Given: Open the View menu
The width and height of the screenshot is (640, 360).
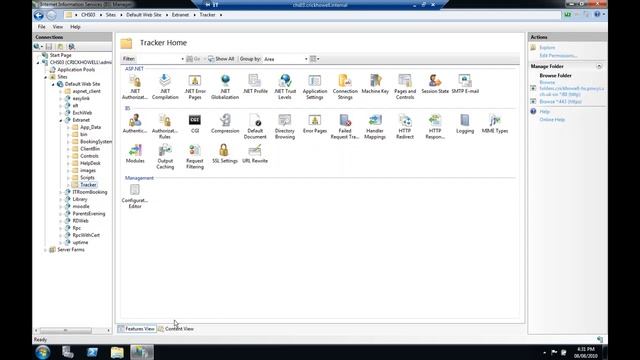Looking at the screenshot, I should 58,27.
